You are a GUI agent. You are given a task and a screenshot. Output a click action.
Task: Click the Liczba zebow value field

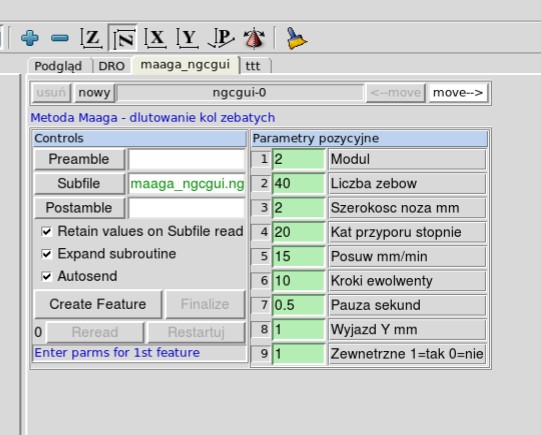[x=298, y=184]
